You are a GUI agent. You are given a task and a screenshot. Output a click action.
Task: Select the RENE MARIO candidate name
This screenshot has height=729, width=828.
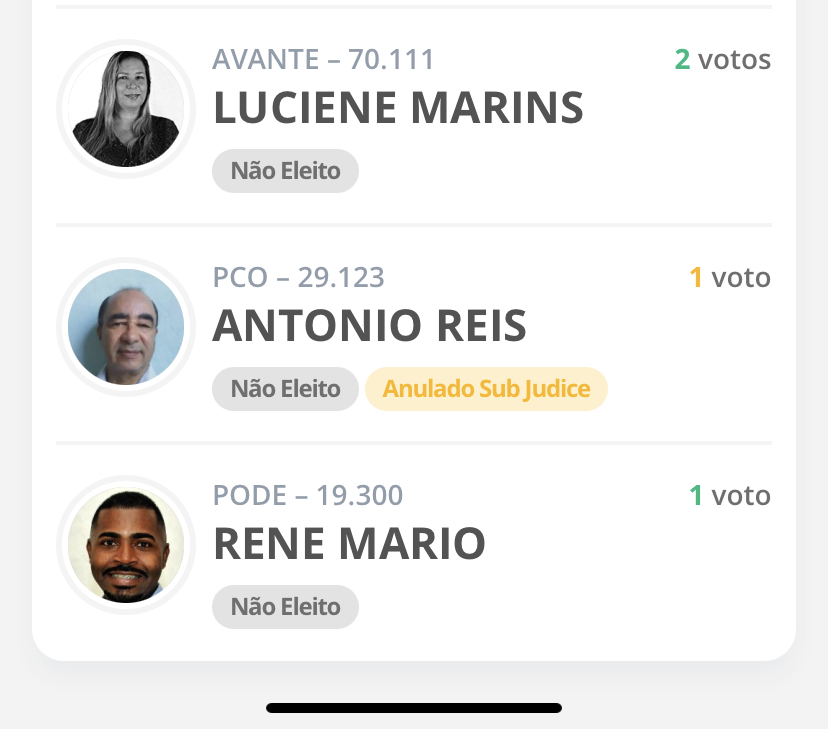click(349, 544)
